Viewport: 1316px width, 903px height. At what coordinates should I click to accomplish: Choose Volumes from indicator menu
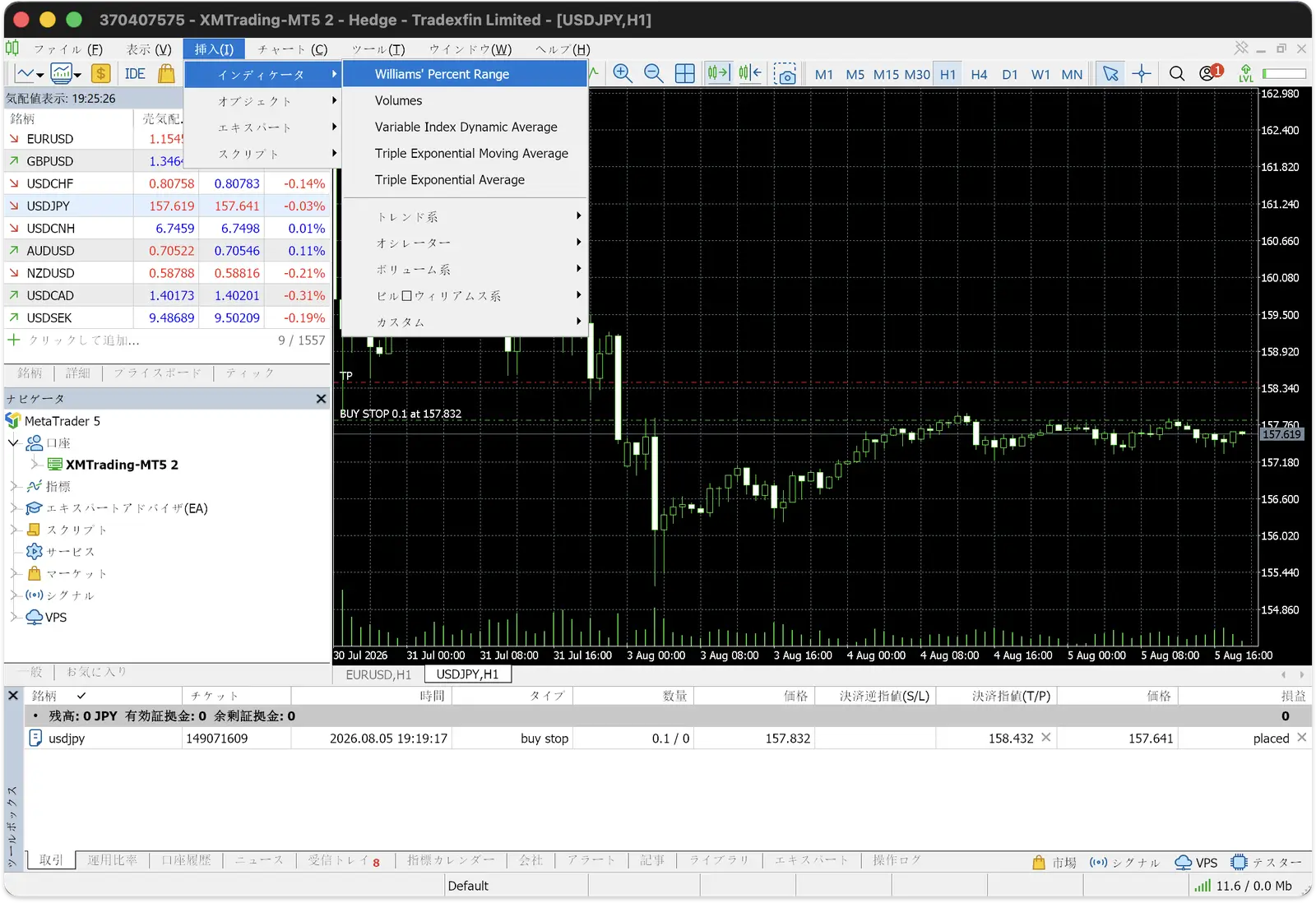click(465, 100)
